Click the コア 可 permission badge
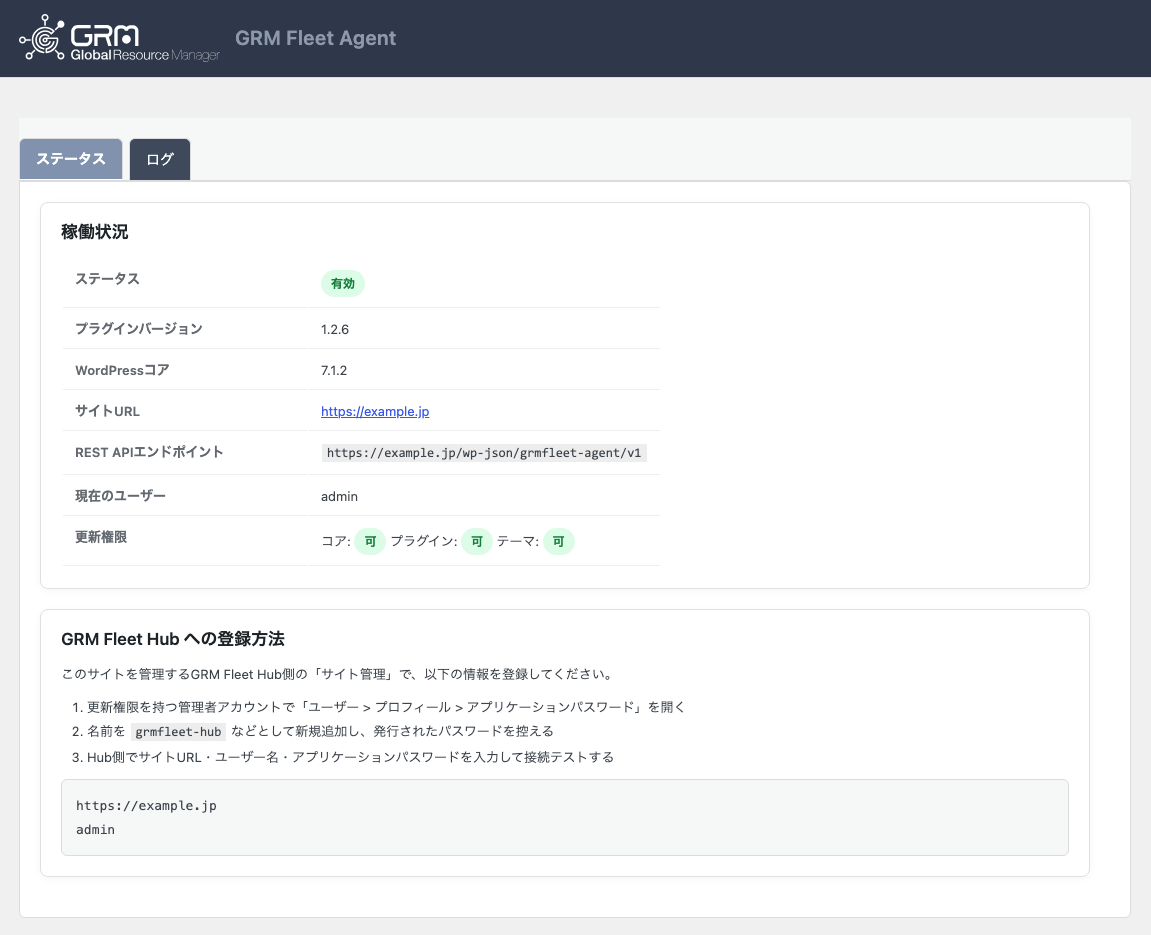1151x935 pixels. [x=370, y=542]
